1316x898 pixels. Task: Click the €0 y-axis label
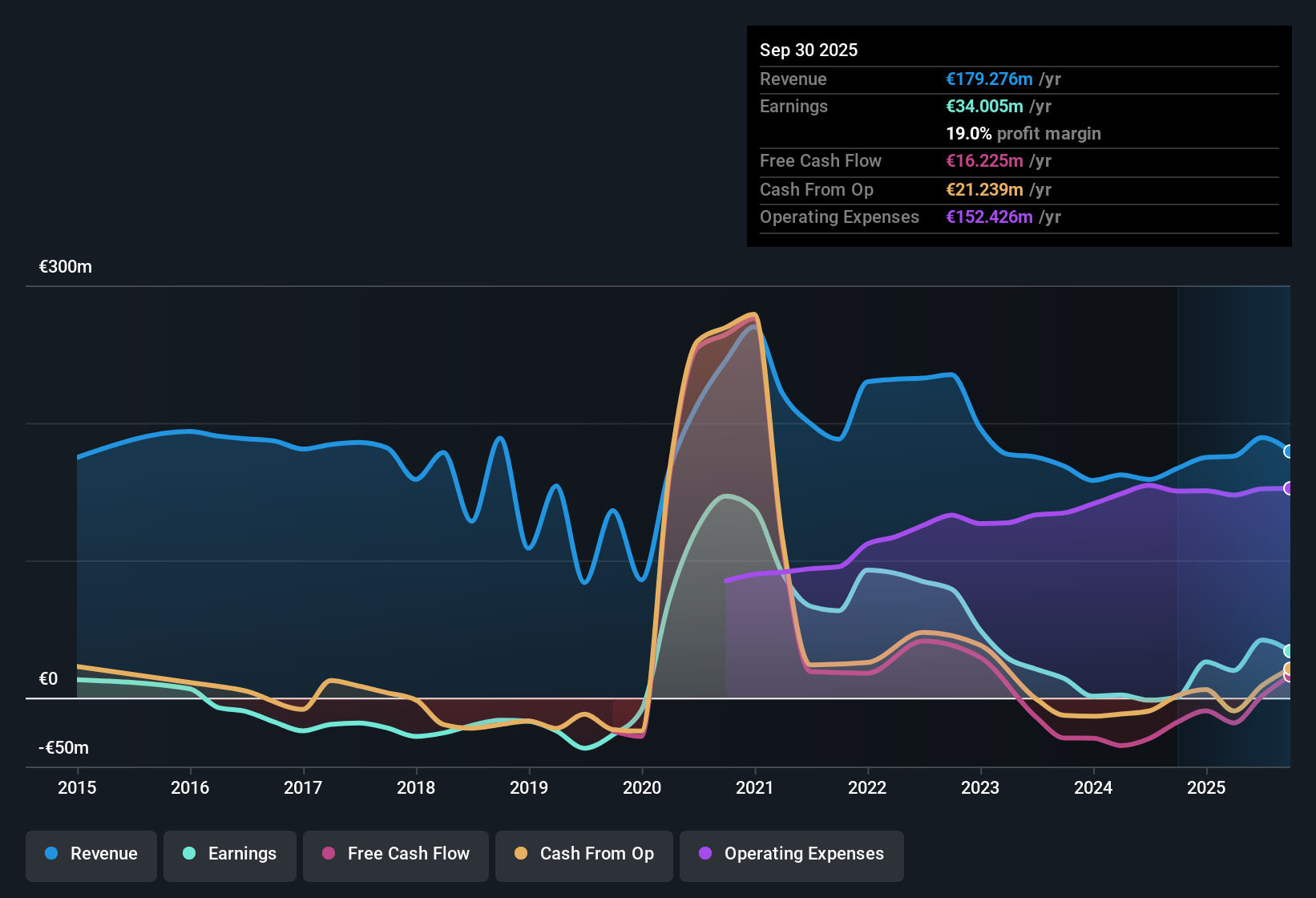pos(48,679)
